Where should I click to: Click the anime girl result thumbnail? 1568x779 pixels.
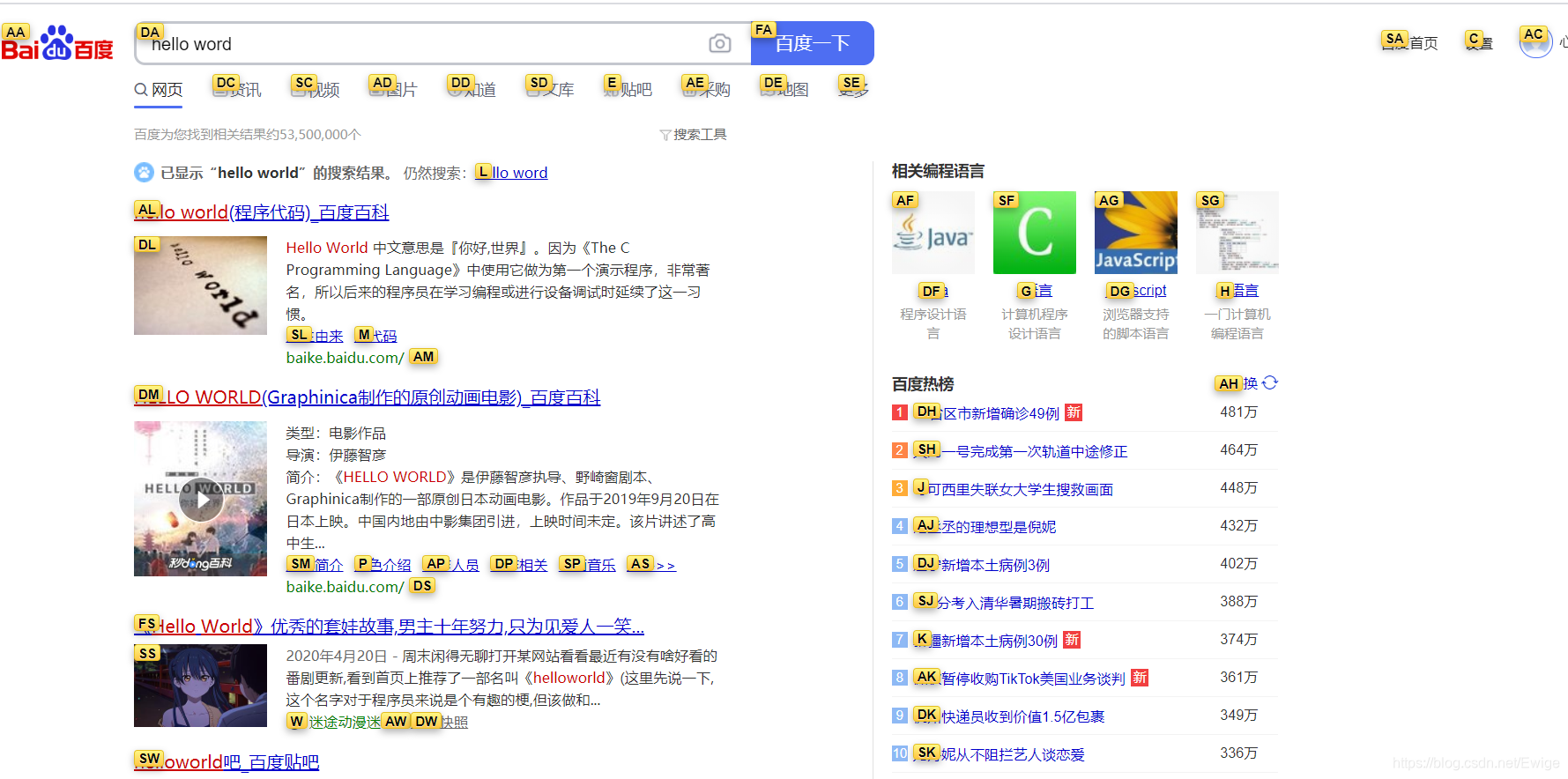click(200, 686)
